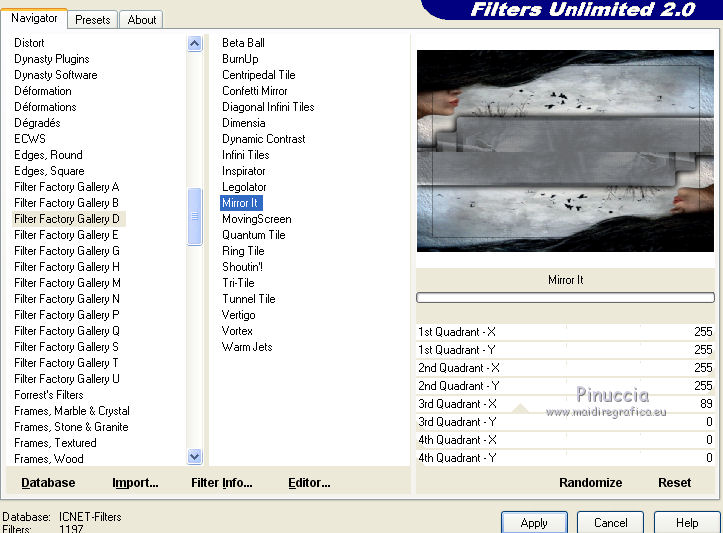Image resolution: width=723 pixels, height=533 pixels.
Task: Choose the Vortex filter
Action: click(237, 331)
